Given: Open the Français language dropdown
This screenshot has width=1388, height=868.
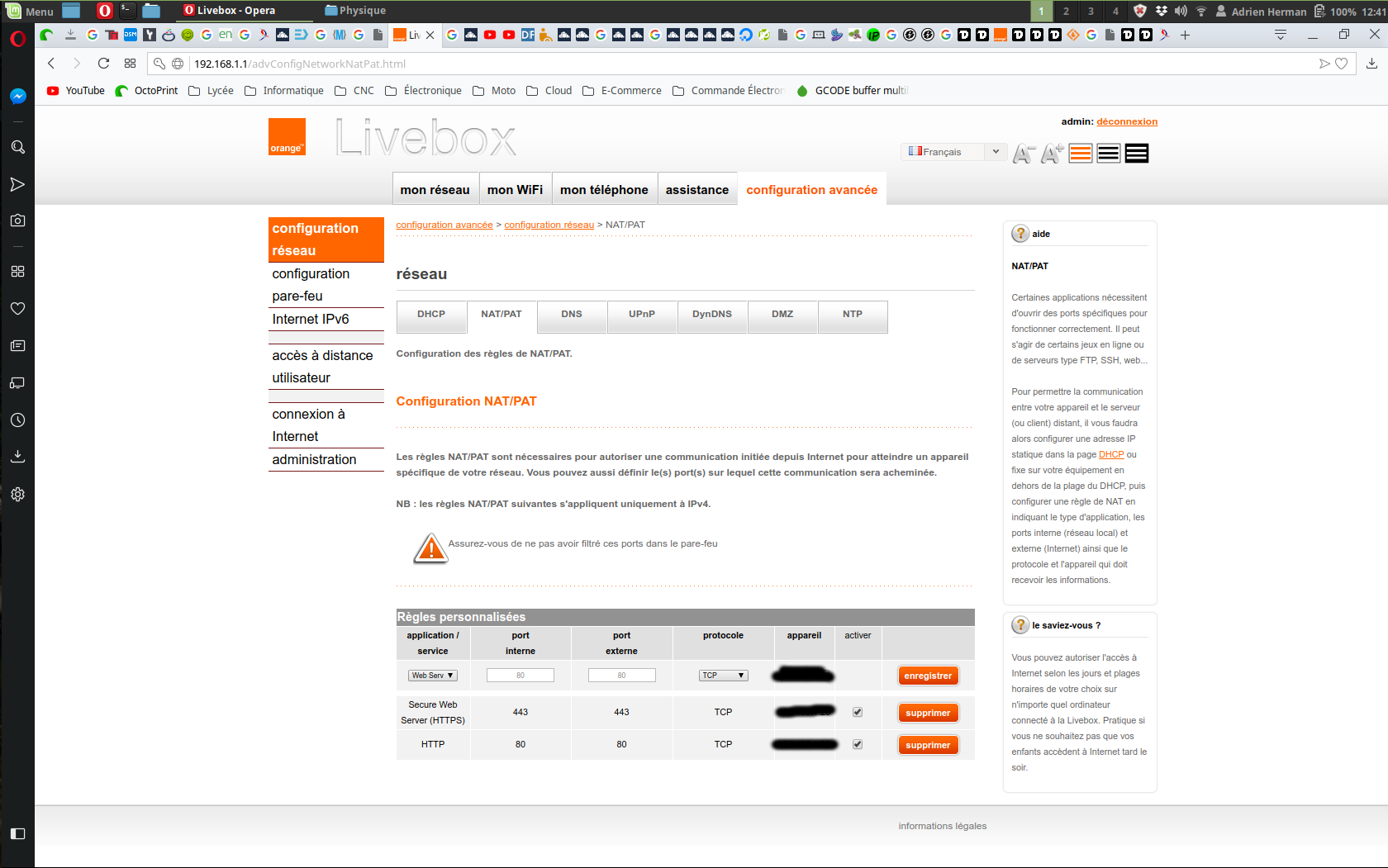Looking at the screenshot, I should [955, 152].
